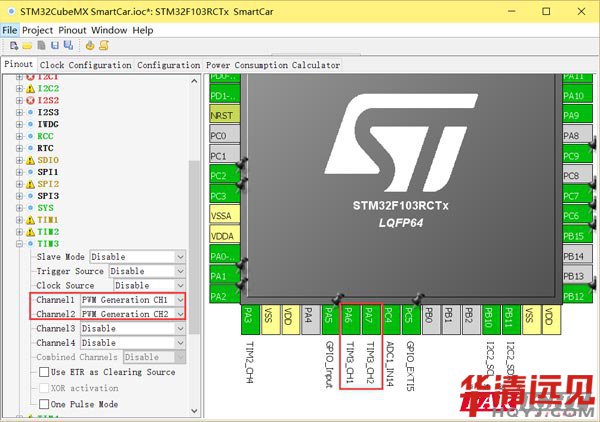The width and height of the screenshot is (600, 422).
Task: Select the TIM2 peripheral label
Action: pyautogui.click(x=48, y=232)
